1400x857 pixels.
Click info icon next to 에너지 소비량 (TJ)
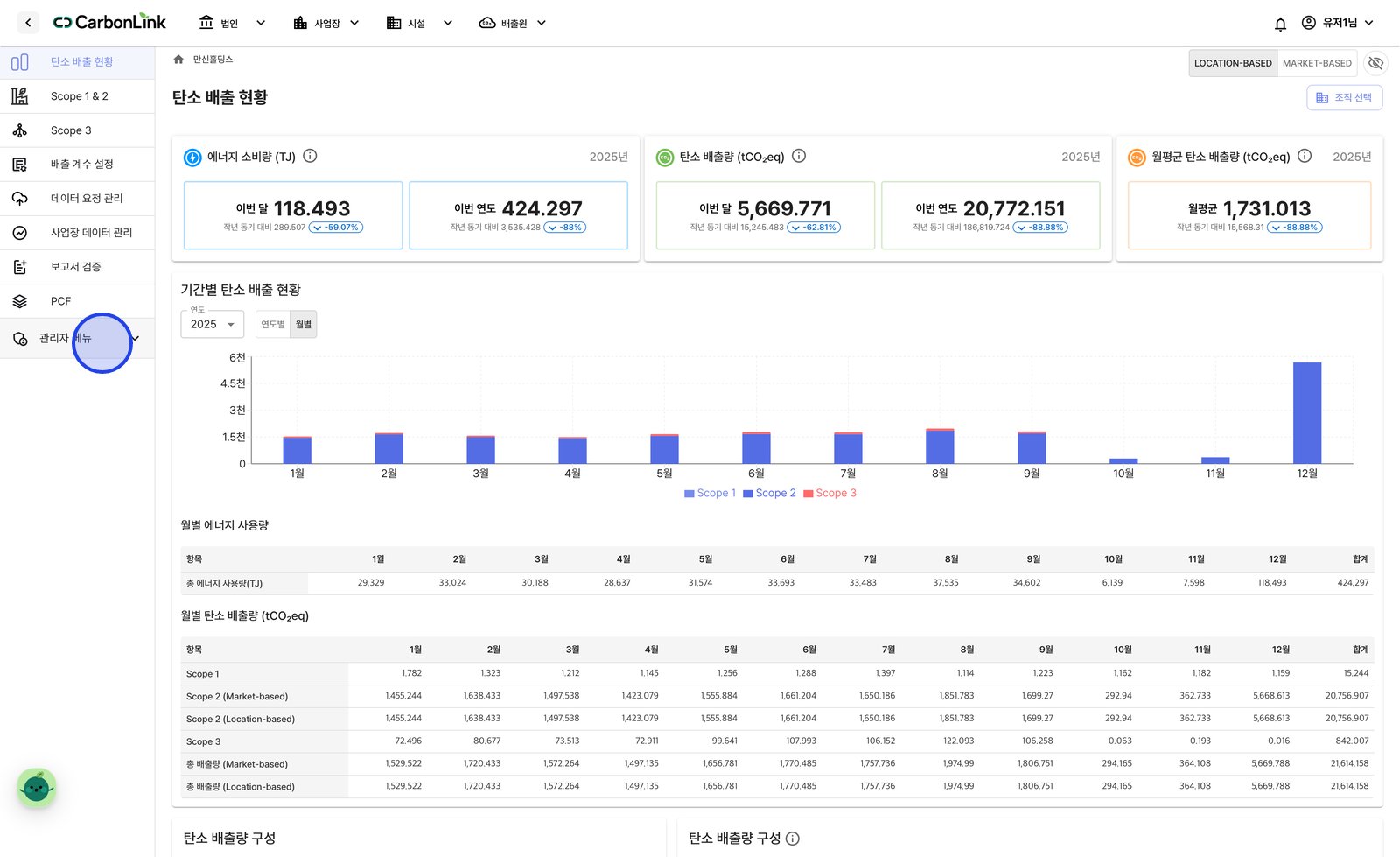310,156
